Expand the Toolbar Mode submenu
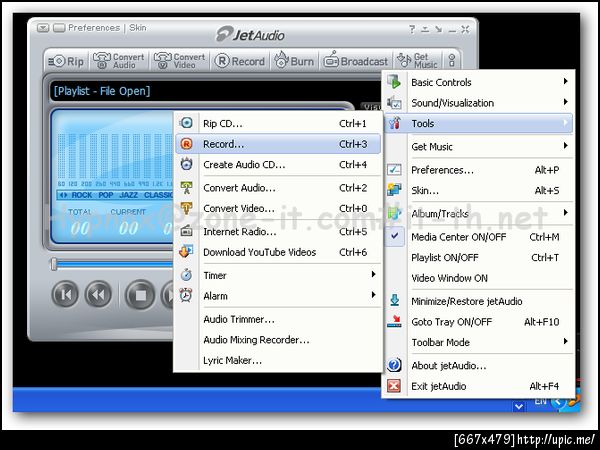The height and width of the screenshot is (450, 600). tap(566, 342)
